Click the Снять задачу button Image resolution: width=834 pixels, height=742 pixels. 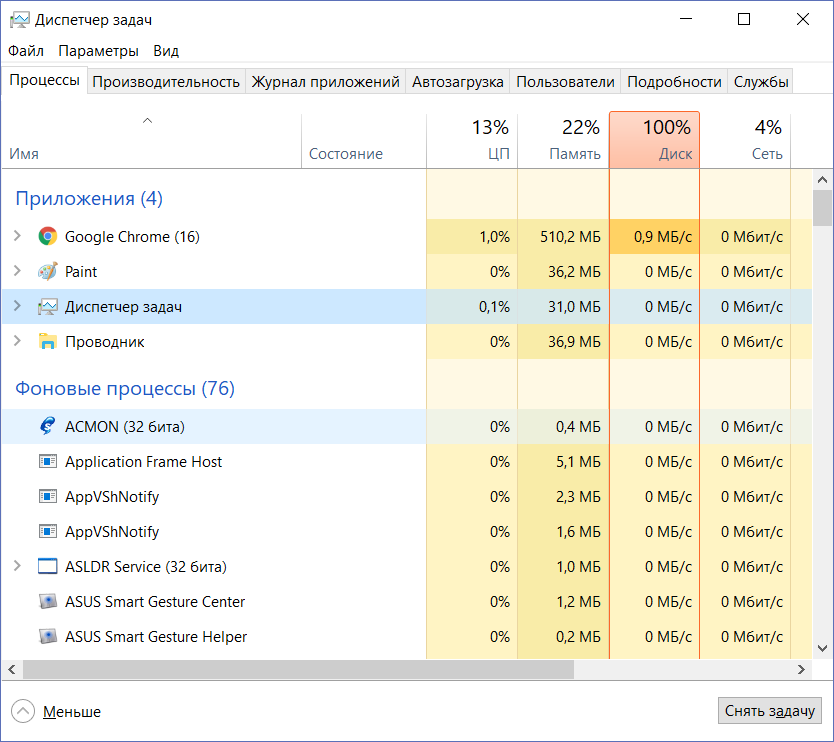tap(770, 711)
